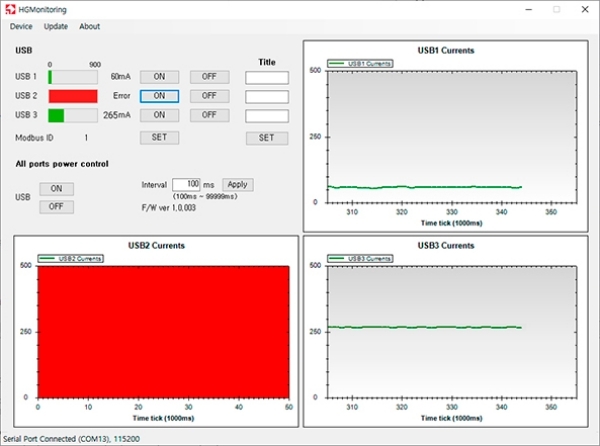Turn USB 3 port OFF
The width and height of the screenshot is (600, 446).
(209, 115)
